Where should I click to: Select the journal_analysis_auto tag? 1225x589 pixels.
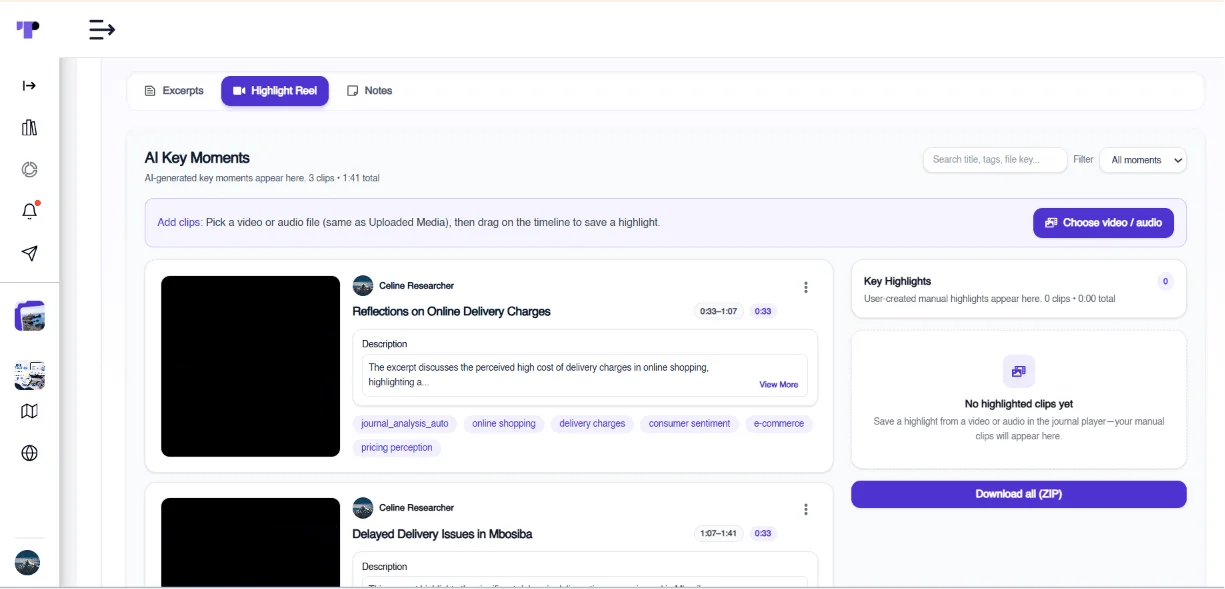405,424
